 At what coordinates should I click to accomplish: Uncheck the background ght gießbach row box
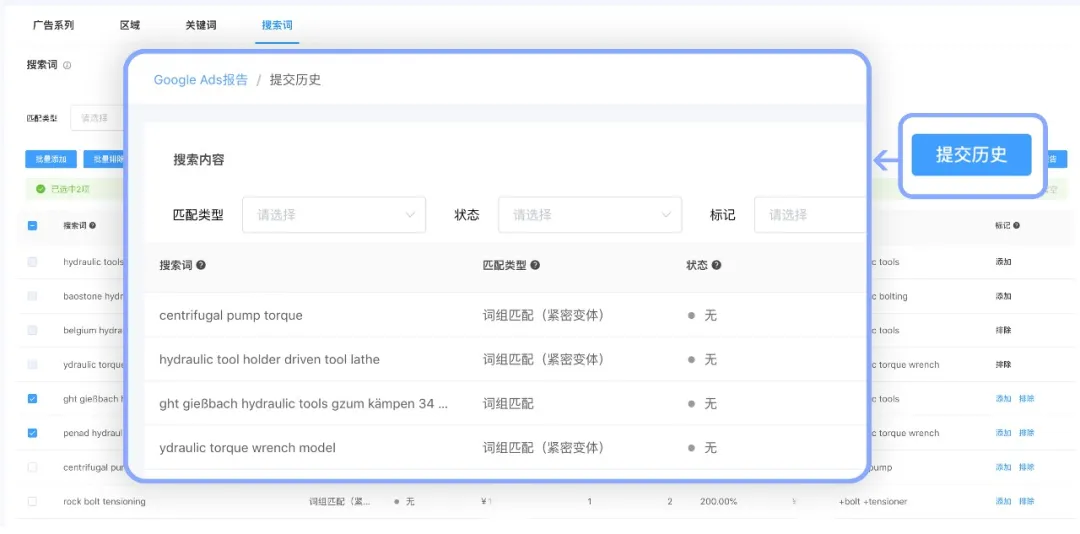[32, 399]
